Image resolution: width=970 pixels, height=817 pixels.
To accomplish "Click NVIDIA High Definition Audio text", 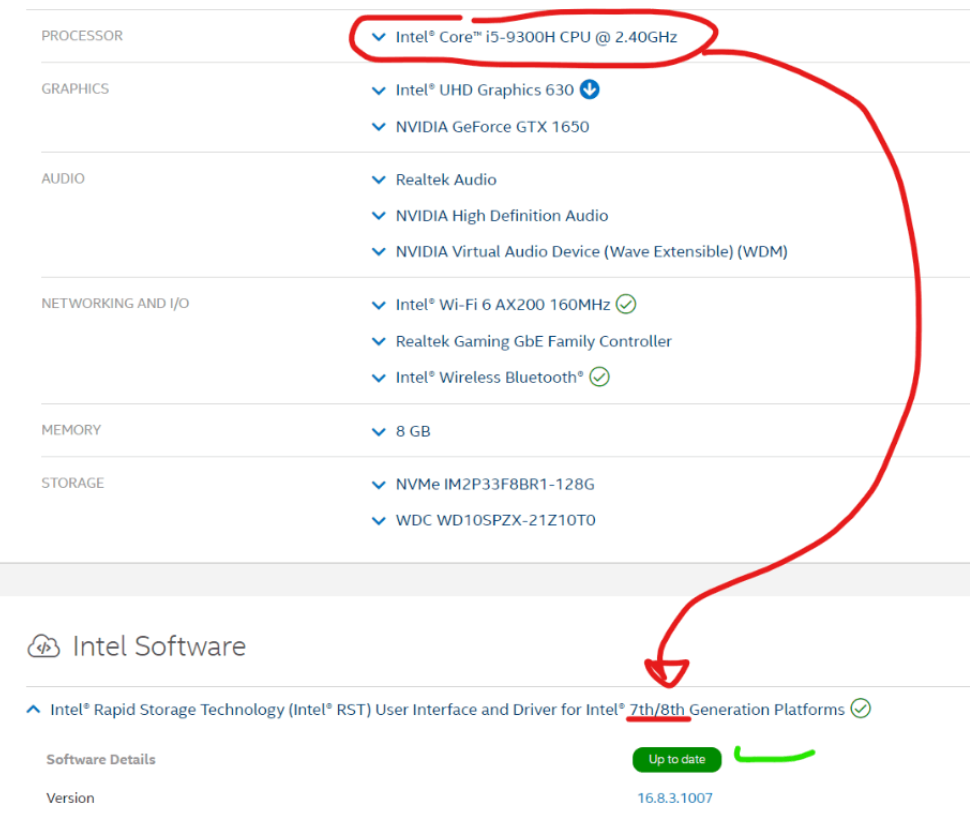I will click(x=502, y=216).
